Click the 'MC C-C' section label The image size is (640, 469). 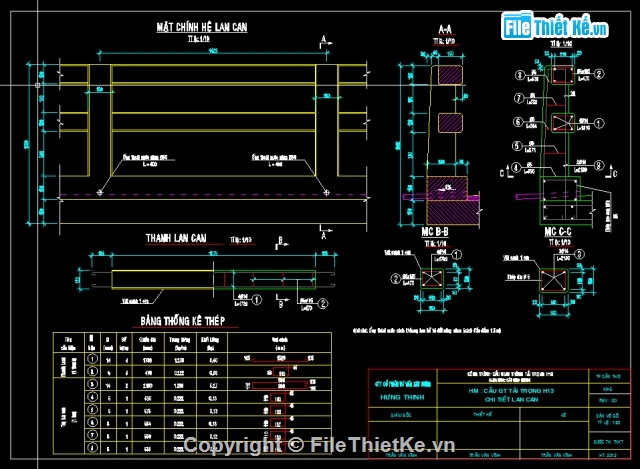[x=558, y=232]
